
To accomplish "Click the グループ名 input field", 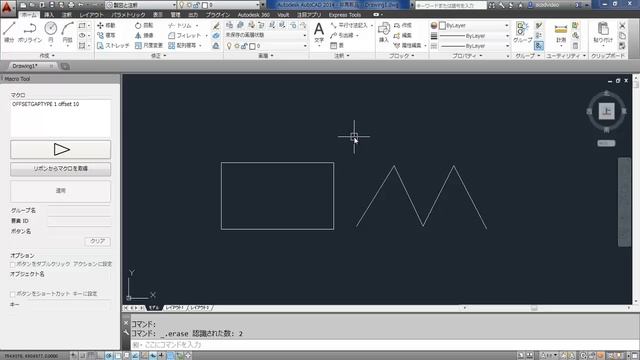I will (x=79, y=211).
